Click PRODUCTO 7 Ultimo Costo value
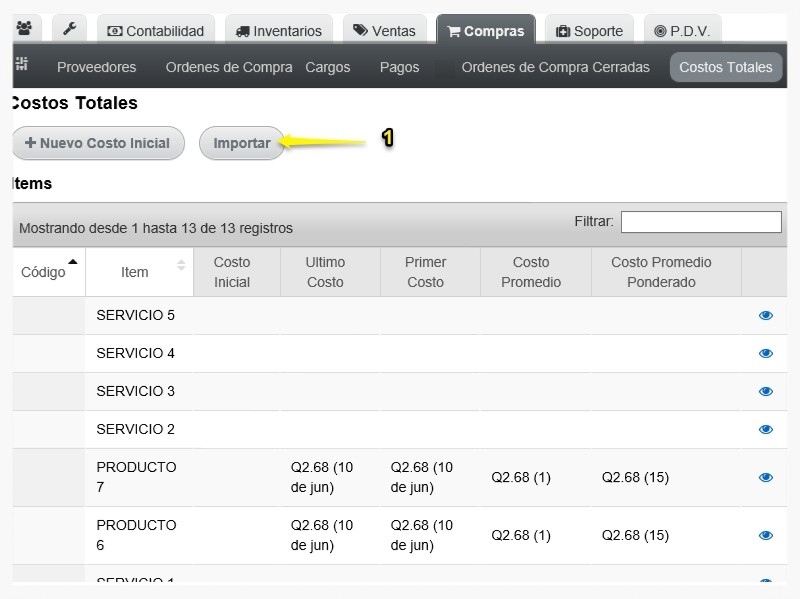Viewport: 800px width, 599px height. (322, 477)
